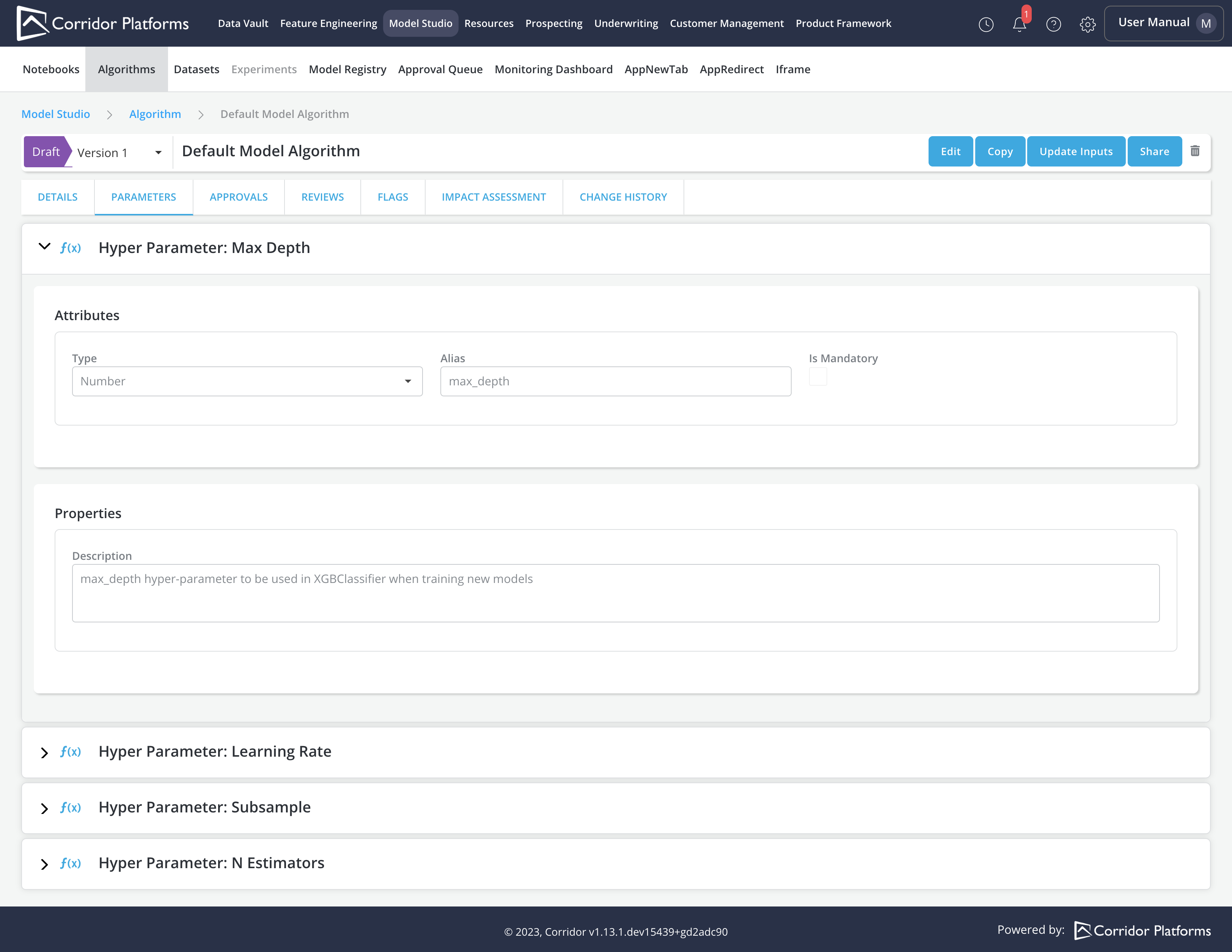Image resolution: width=1232 pixels, height=952 pixels.
Task: Expand Hyper Parameter: N Estimators section
Action: point(44,864)
